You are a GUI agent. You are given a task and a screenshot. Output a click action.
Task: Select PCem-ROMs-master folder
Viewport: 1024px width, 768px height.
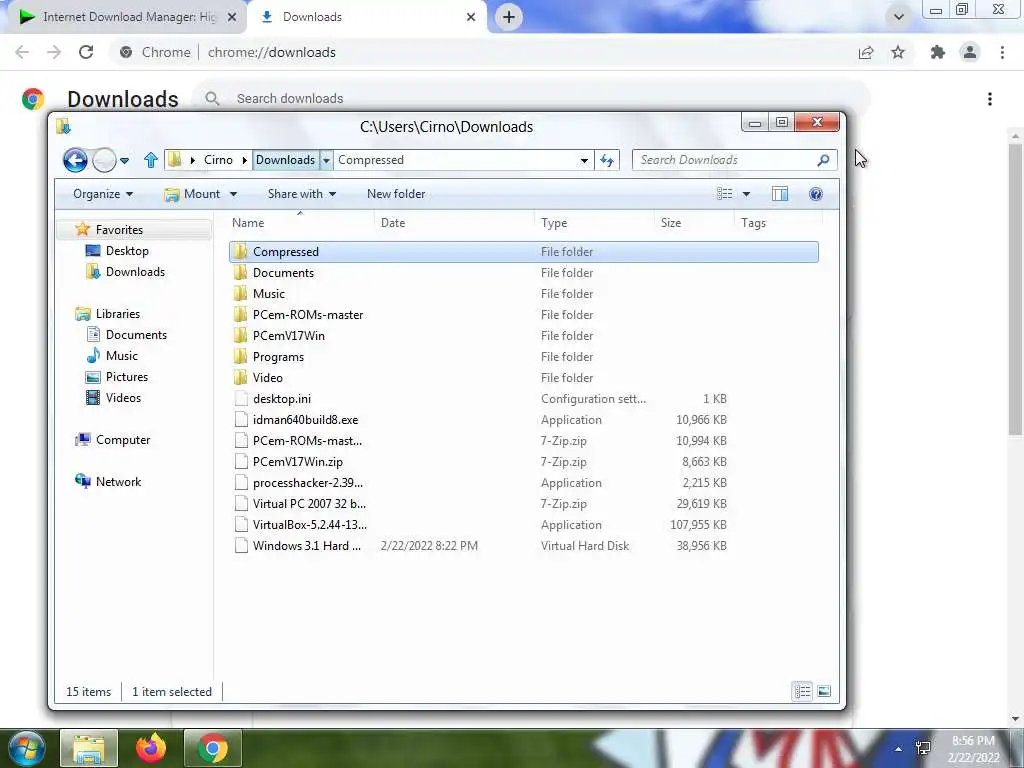pyautogui.click(x=308, y=315)
